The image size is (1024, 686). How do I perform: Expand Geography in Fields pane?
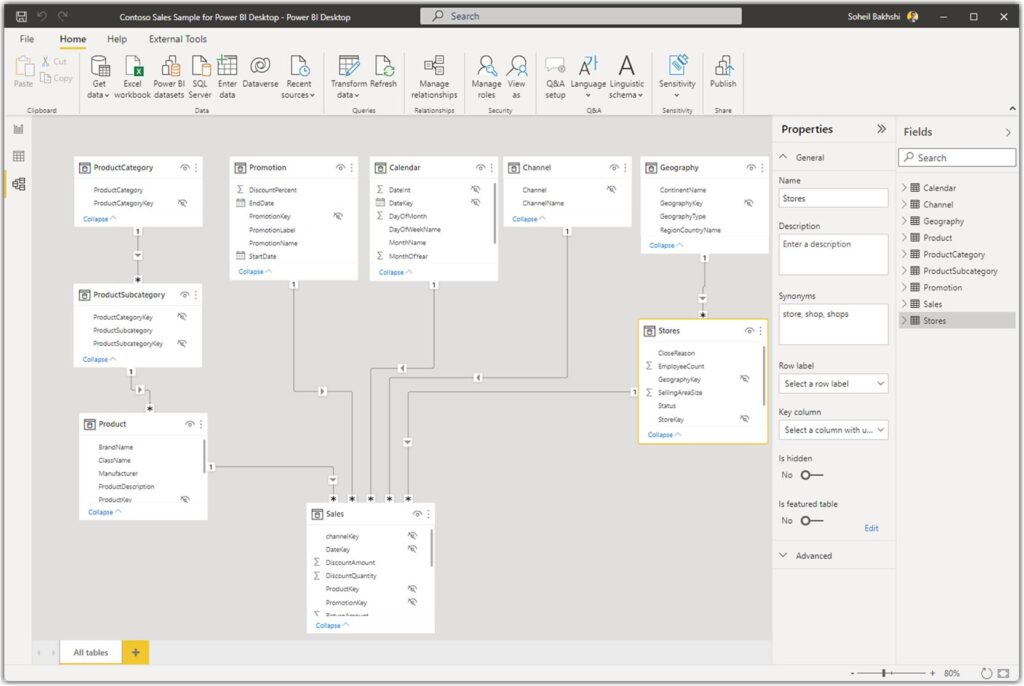904,221
